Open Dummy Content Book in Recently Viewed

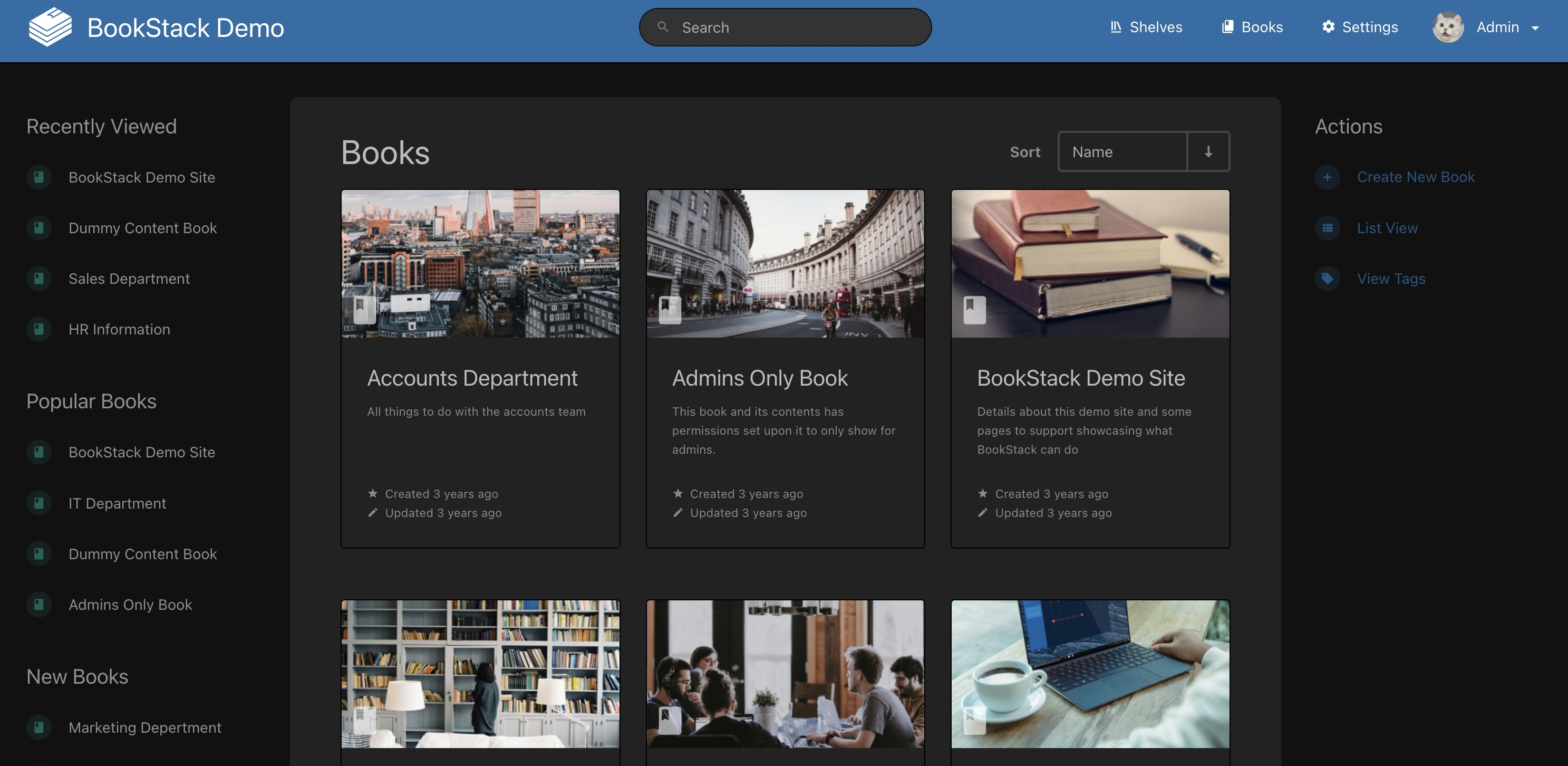(142, 228)
